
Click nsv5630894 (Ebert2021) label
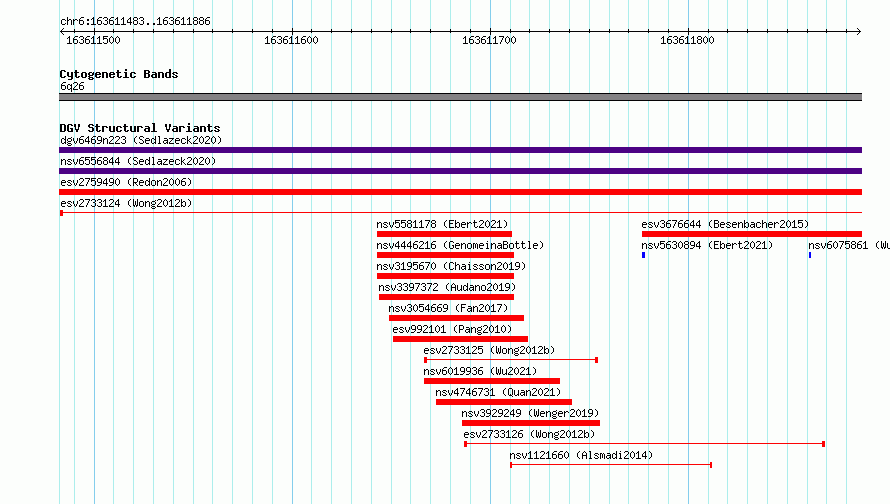click(707, 245)
